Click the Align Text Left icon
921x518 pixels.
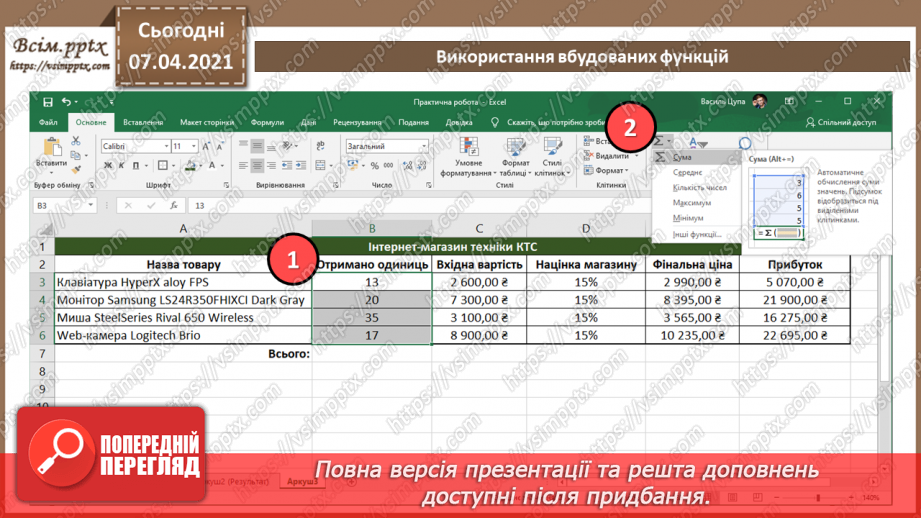(243, 166)
